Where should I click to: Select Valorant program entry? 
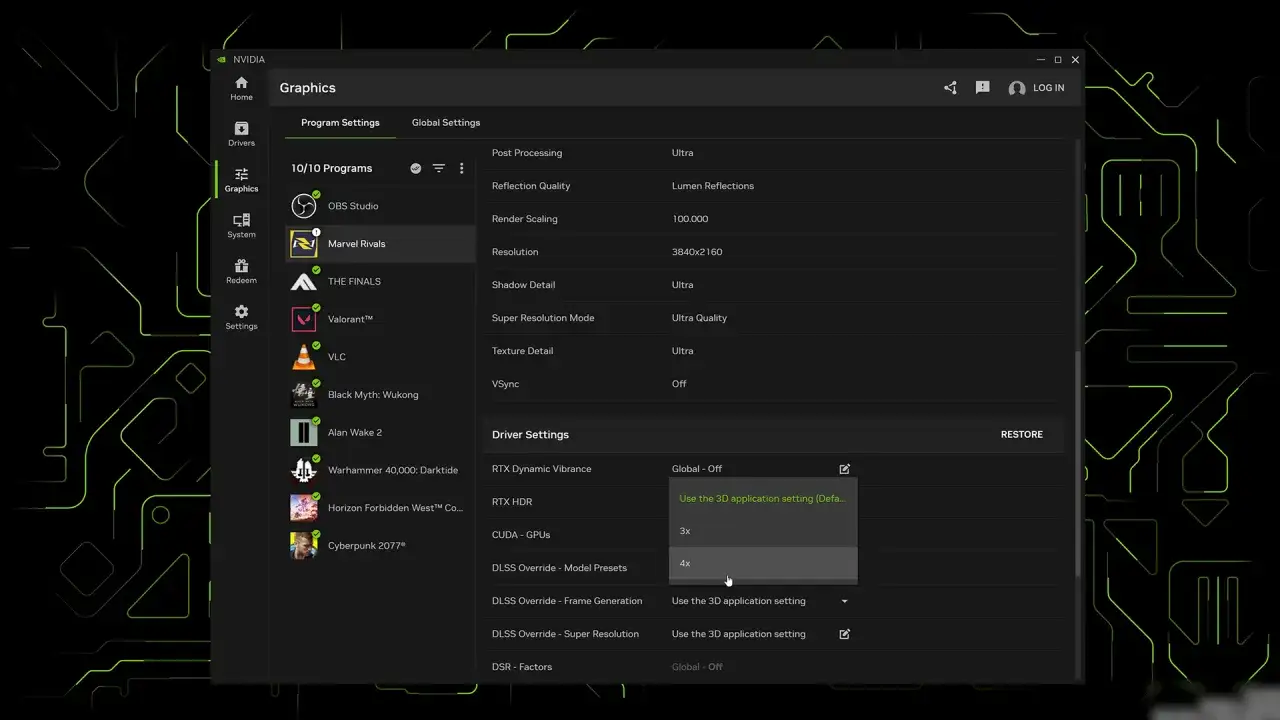click(x=380, y=319)
